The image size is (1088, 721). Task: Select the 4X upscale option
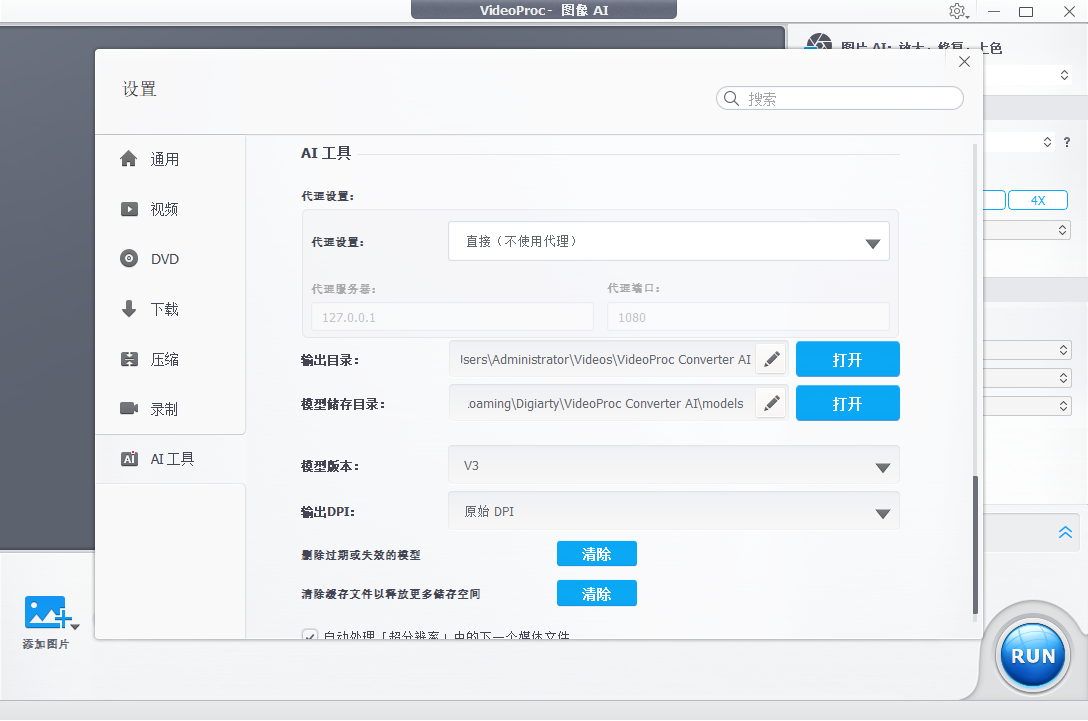1037,199
